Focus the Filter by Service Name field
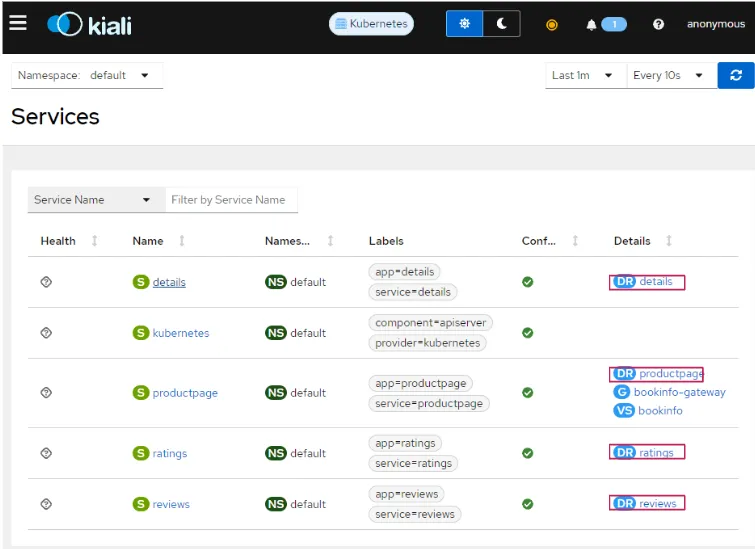Viewport: 755px width, 549px height. point(231,200)
